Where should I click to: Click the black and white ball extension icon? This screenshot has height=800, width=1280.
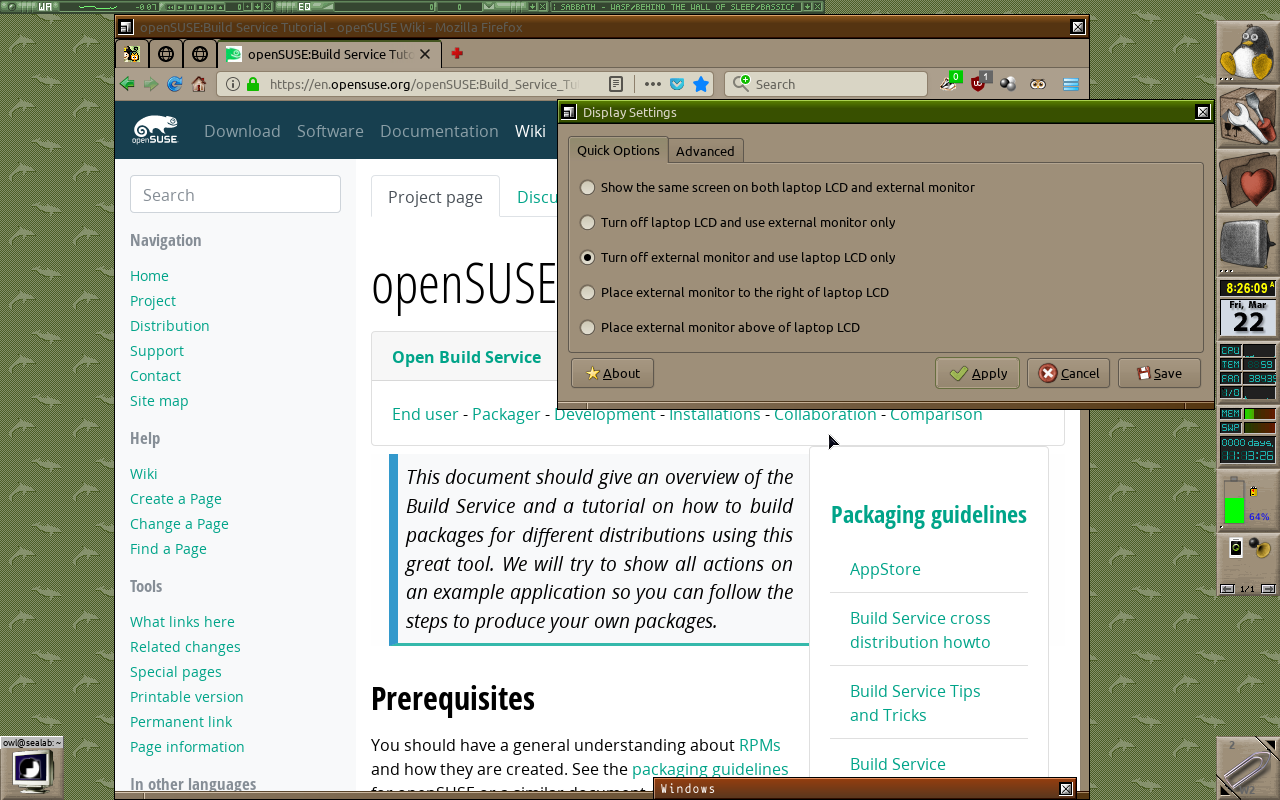(1008, 84)
